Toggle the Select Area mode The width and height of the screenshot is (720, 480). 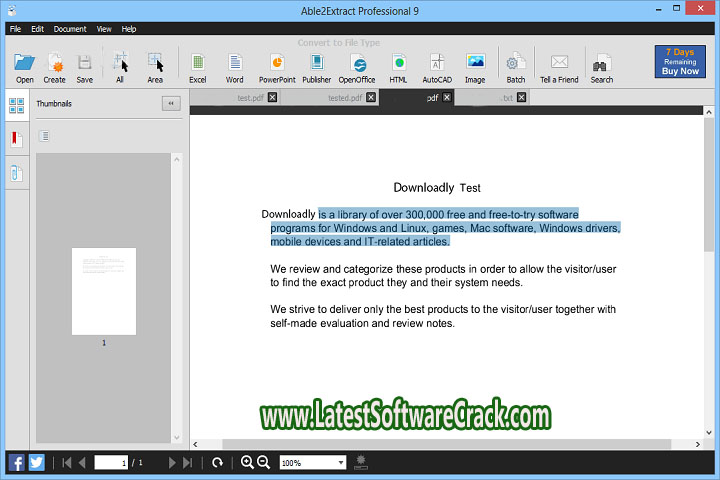pyautogui.click(x=155, y=65)
